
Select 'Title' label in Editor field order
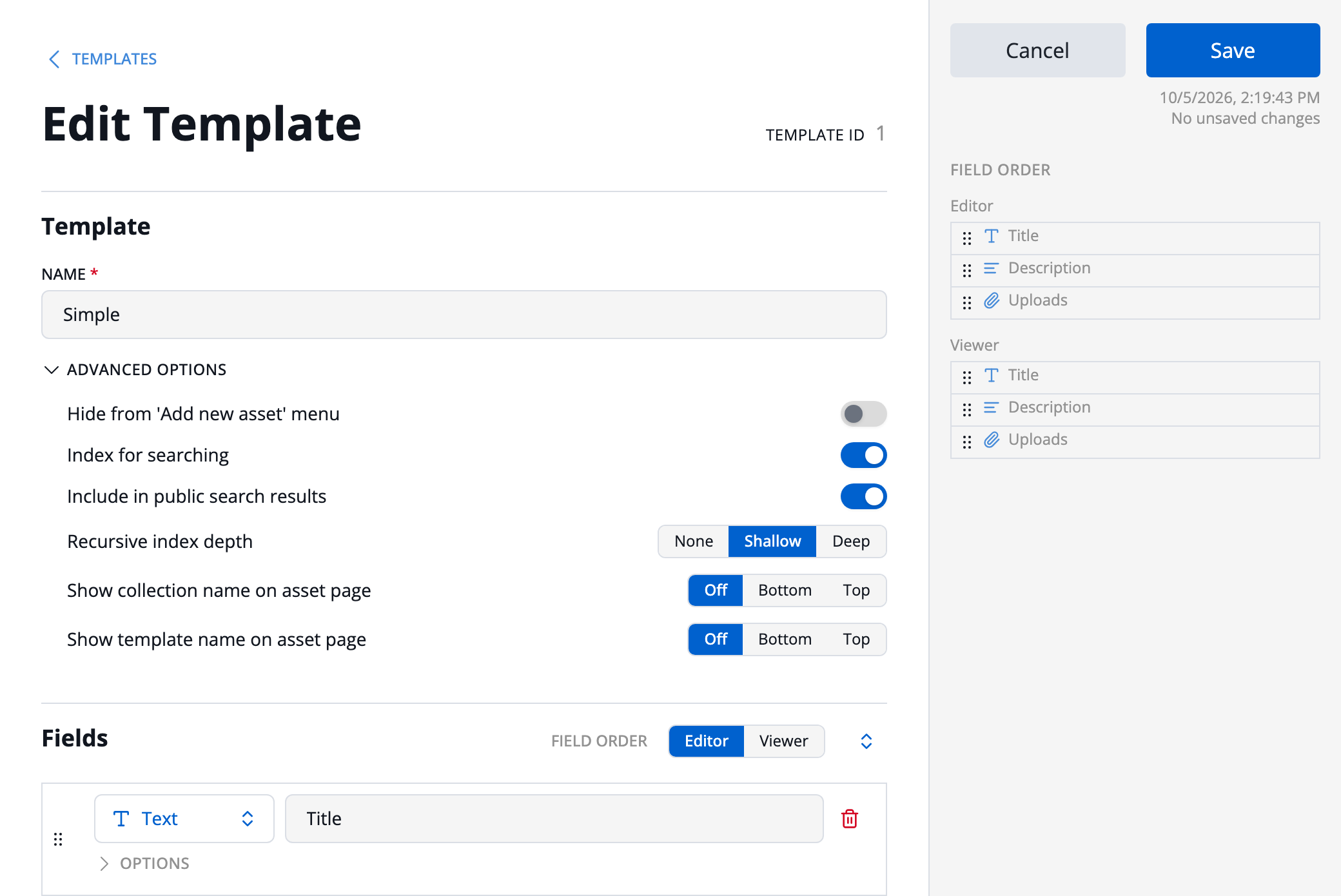click(x=1023, y=236)
